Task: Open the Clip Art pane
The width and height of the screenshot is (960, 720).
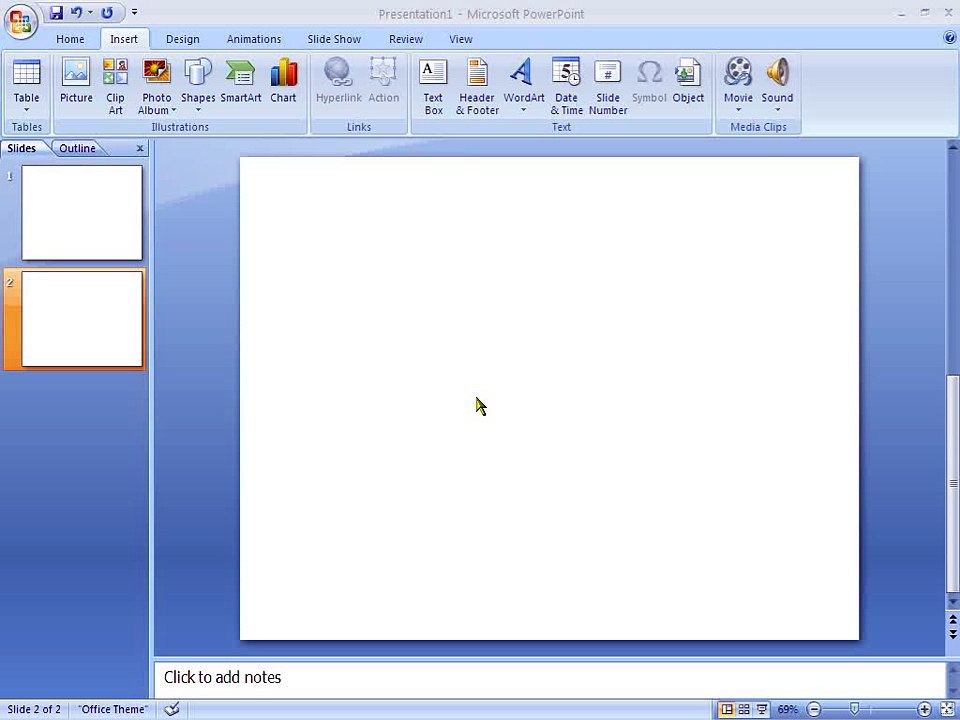Action: tap(115, 86)
